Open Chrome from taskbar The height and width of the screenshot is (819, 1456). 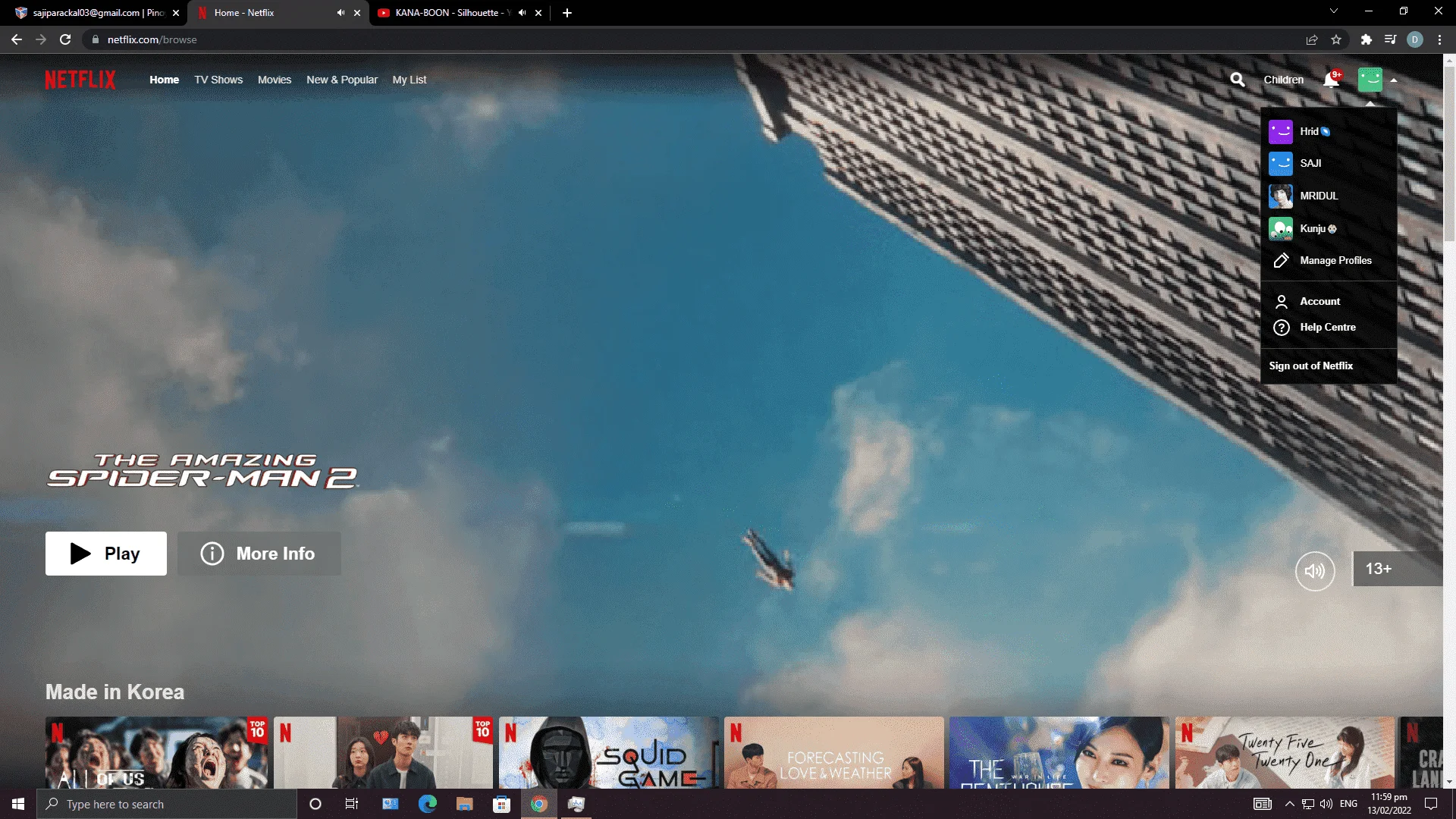click(x=538, y=804)
